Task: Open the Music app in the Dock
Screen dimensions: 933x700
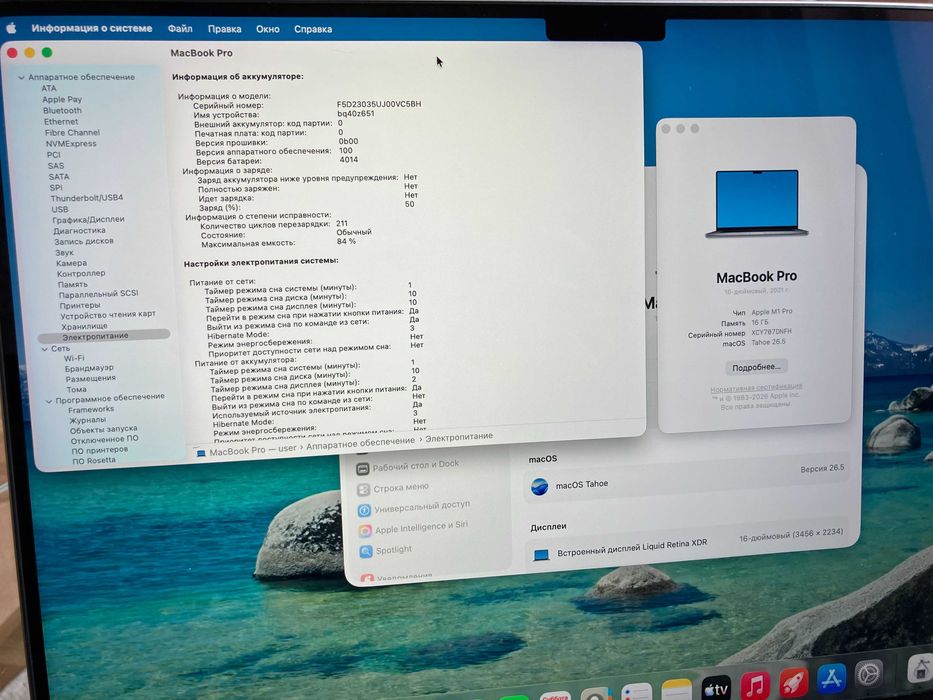Action: (755, 685)
